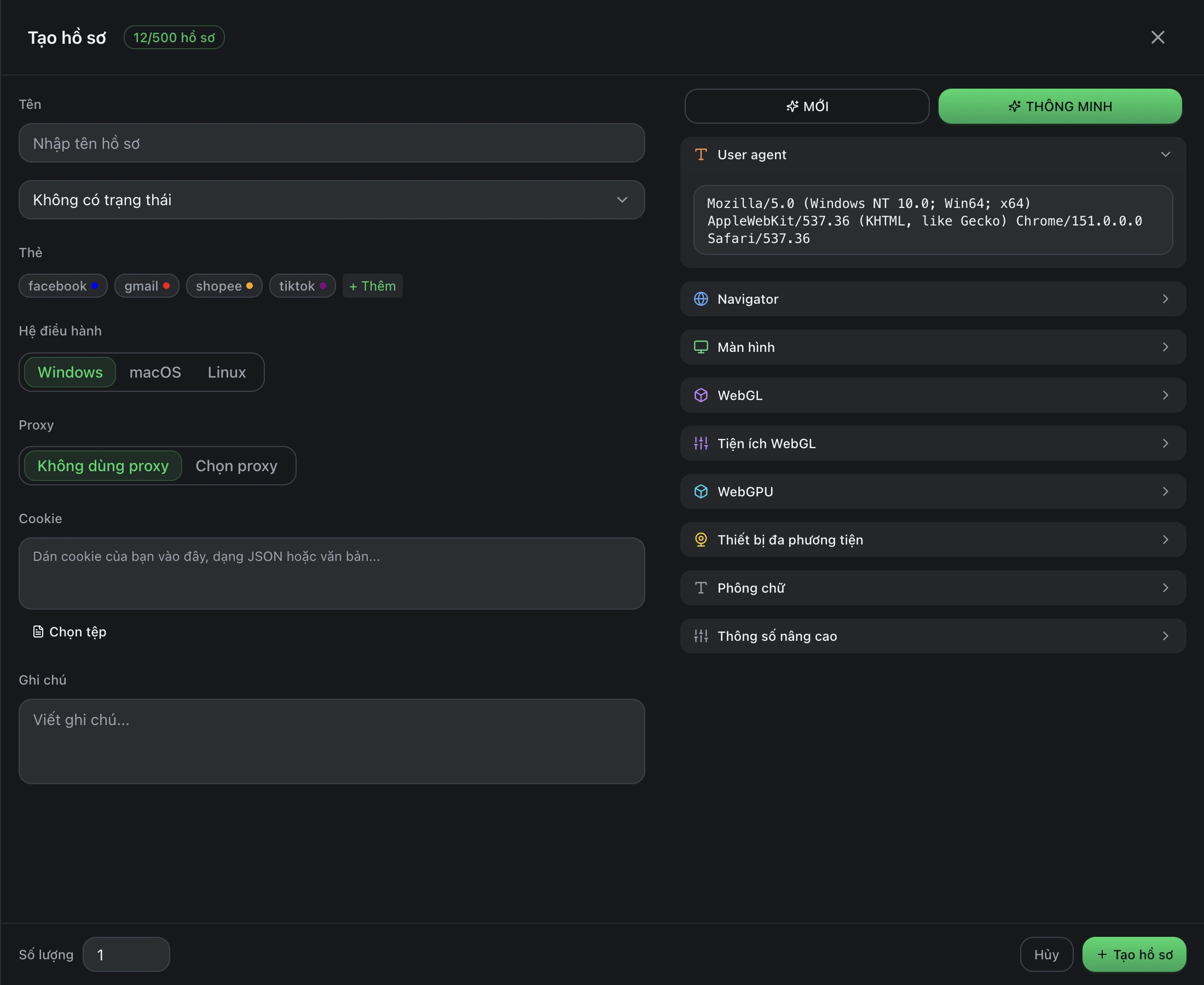Click Chọn tệp to upload cookie file

point(70,632)
